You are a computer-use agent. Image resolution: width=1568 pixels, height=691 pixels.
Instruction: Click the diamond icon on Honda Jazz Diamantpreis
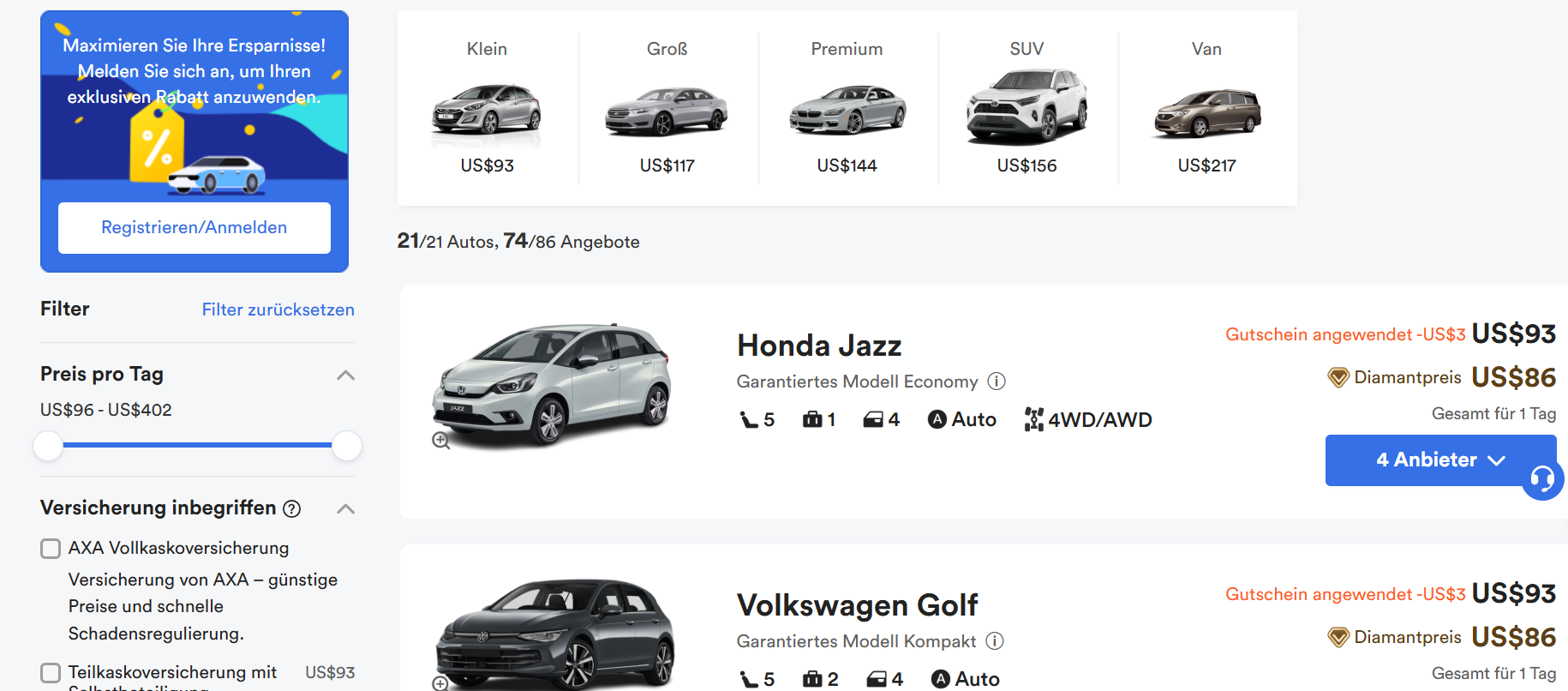pos(1338,377)
